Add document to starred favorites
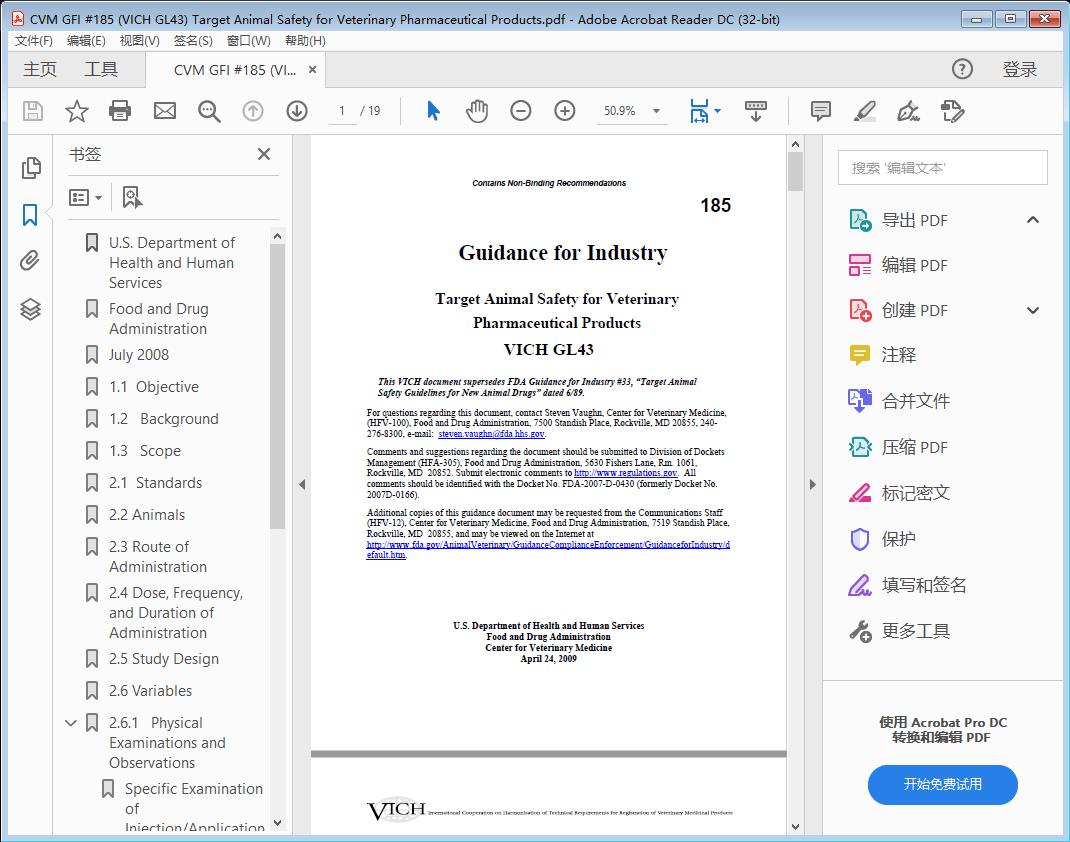The image size is (1070, 842). point(76,111)
